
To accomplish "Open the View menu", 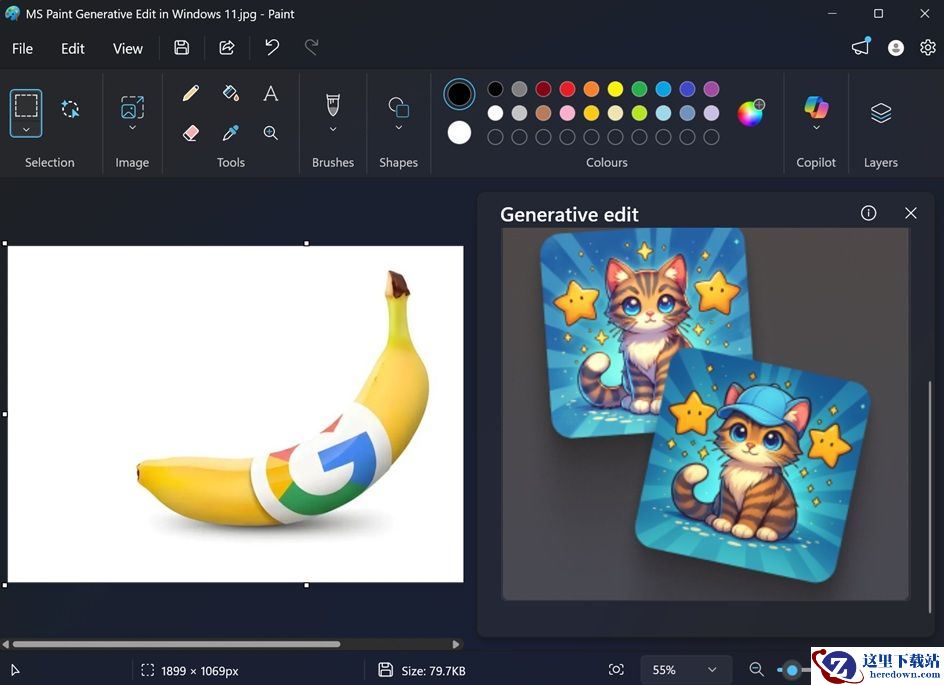I will (x=128, y=48).
